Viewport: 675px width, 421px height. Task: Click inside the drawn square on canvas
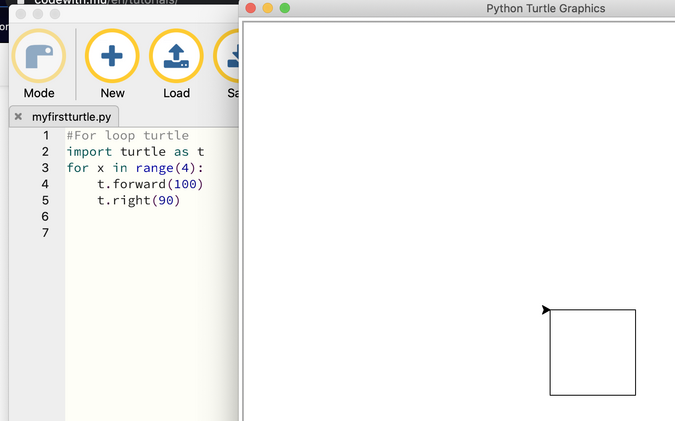point(592,352)
